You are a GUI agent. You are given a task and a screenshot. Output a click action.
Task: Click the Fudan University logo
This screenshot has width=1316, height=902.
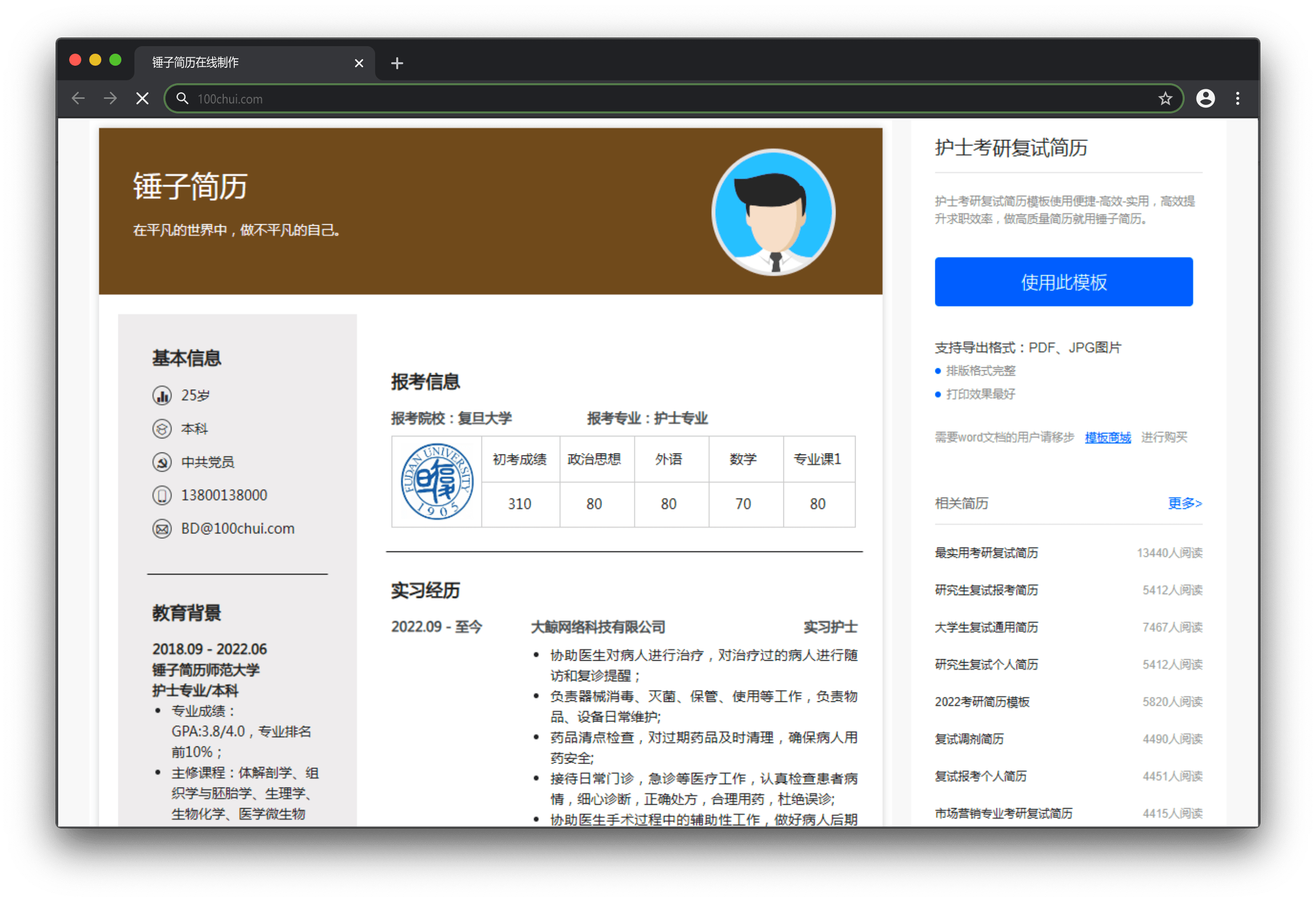[x=437, y=482]
